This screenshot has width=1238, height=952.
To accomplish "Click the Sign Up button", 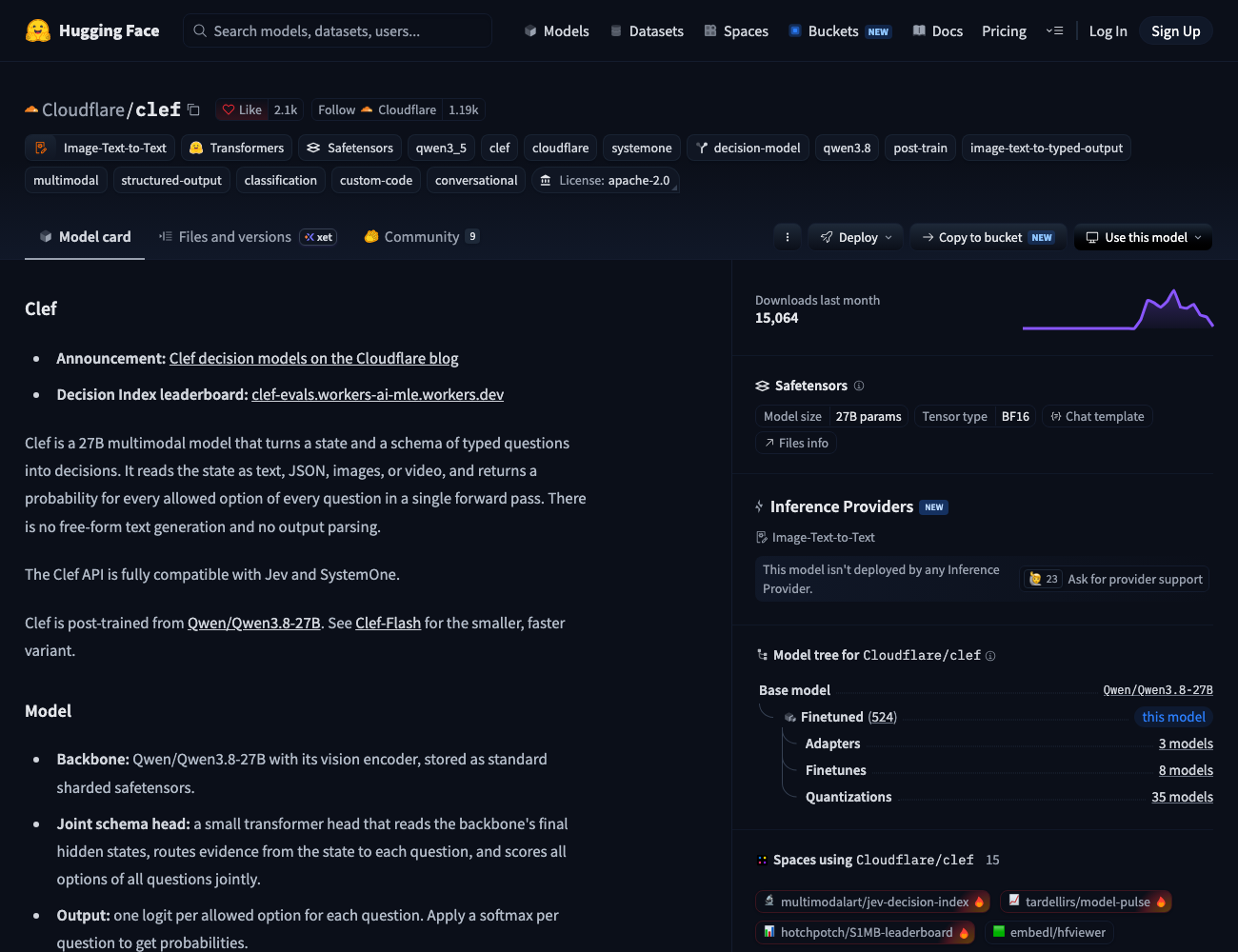I will coord(1175,30).
